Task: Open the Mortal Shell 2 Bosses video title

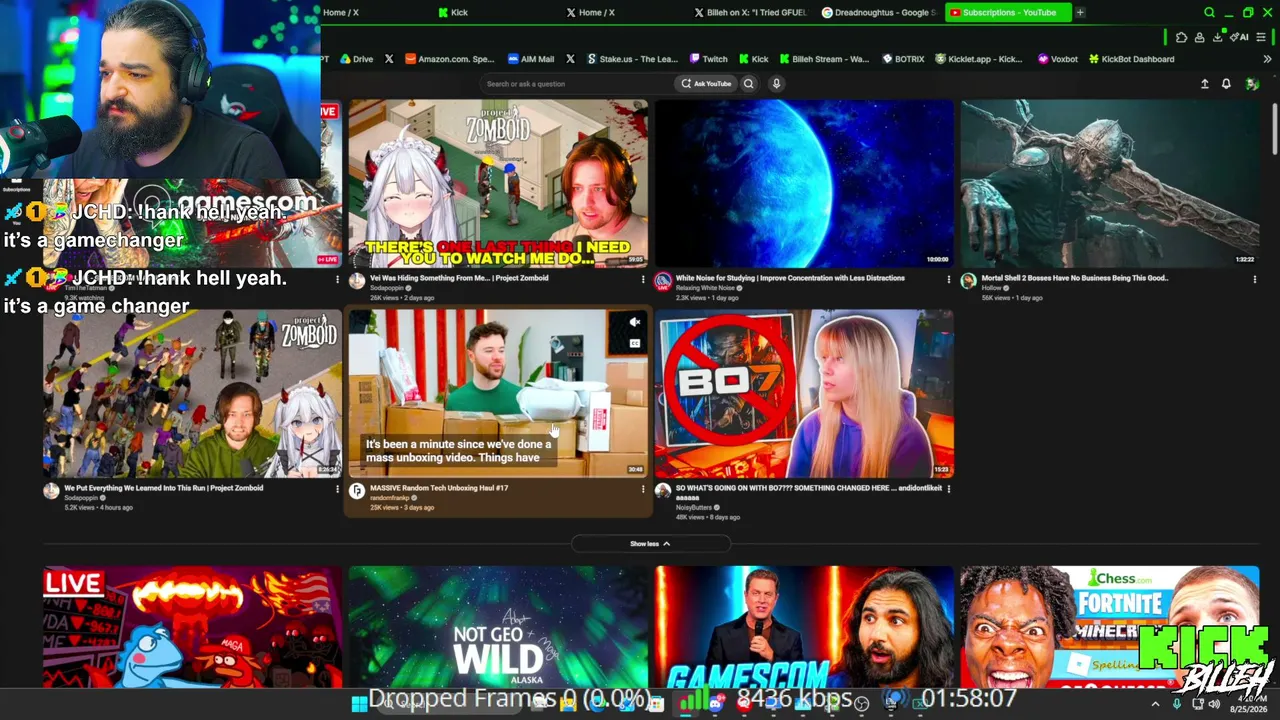Action: 1075,278
